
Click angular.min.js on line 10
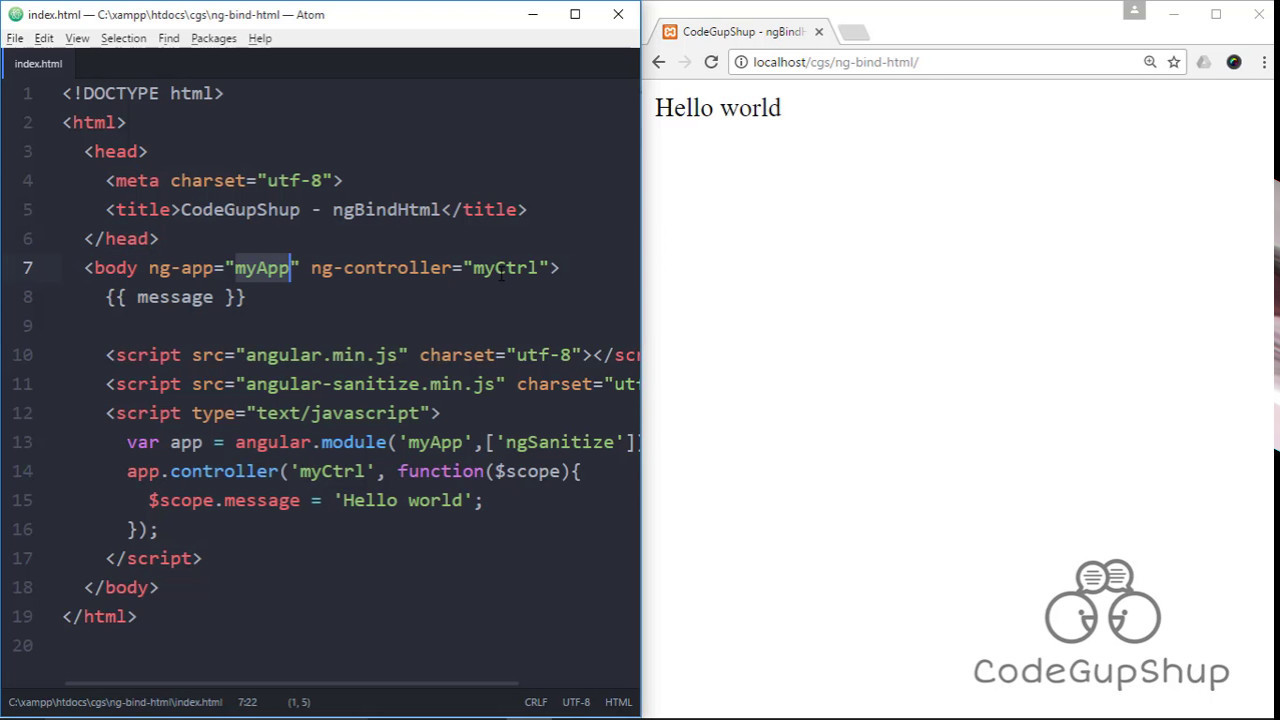click(x=321, y=355)
